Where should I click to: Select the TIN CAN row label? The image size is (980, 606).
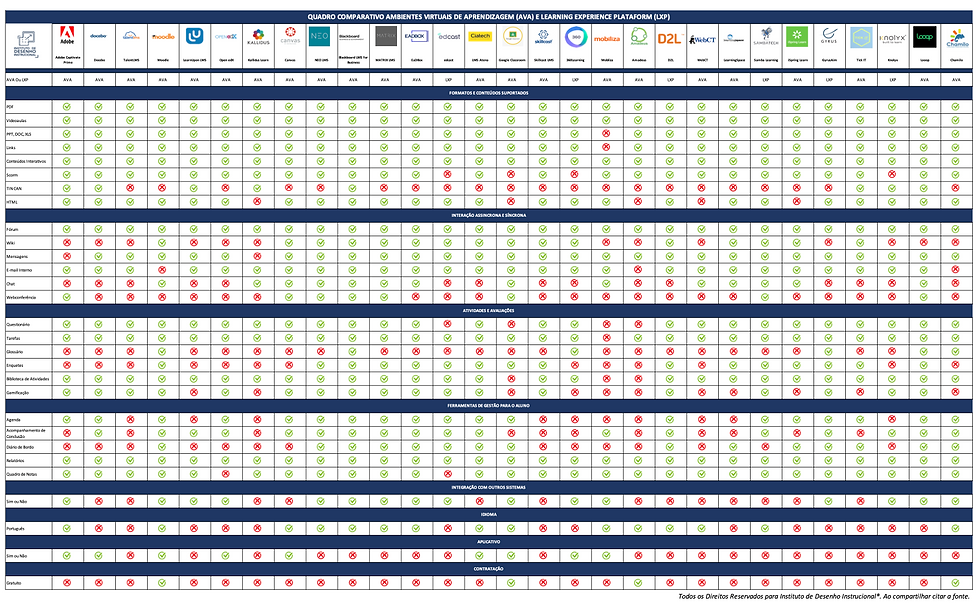(14, 189)
